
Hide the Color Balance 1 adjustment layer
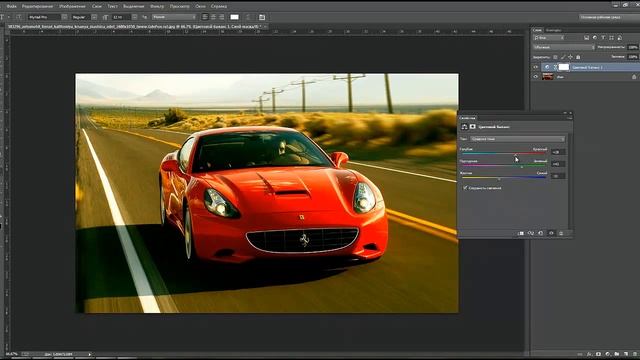tap(536, 67)
